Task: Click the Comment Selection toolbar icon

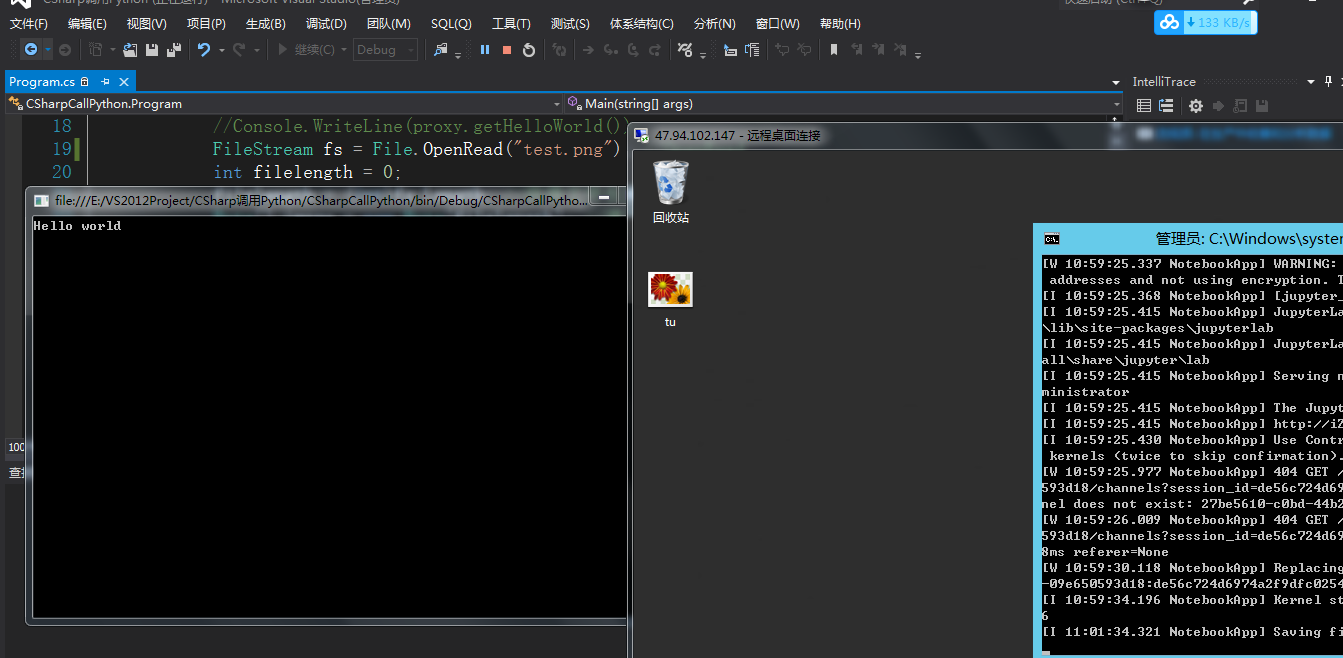Action: coord(782,49)
